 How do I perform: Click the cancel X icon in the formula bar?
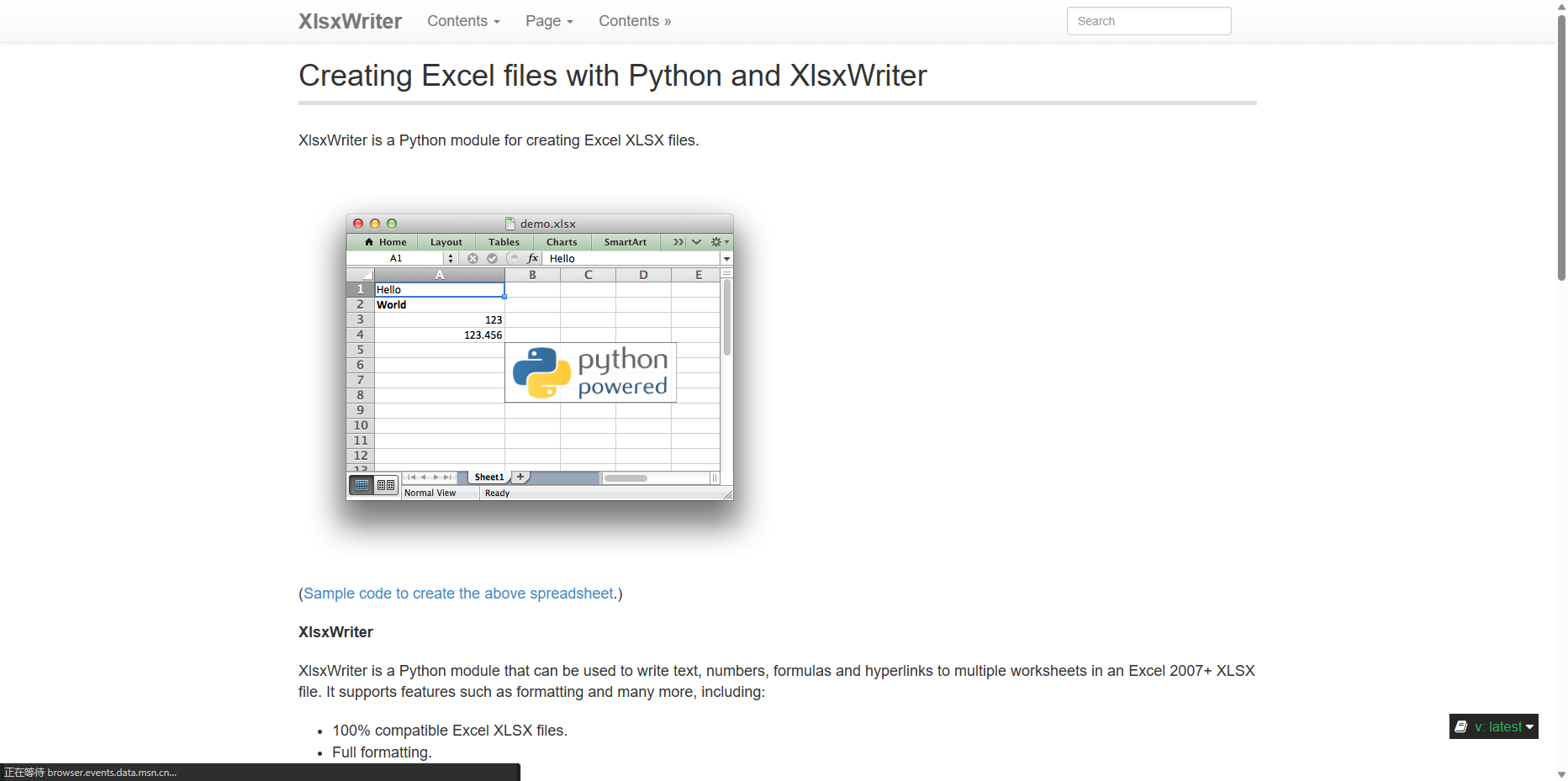pos(473,258)
